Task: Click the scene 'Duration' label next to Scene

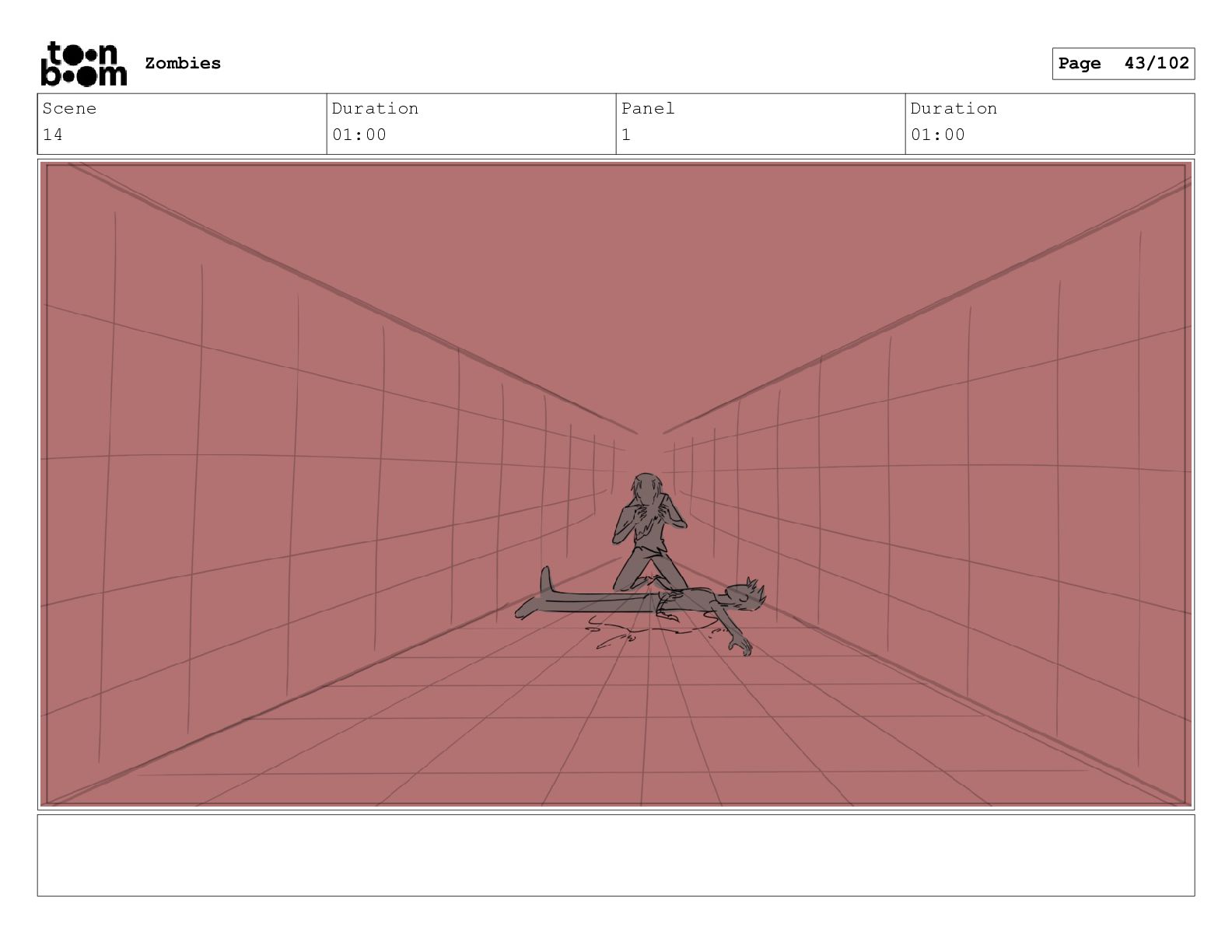Action: (375, 108)
